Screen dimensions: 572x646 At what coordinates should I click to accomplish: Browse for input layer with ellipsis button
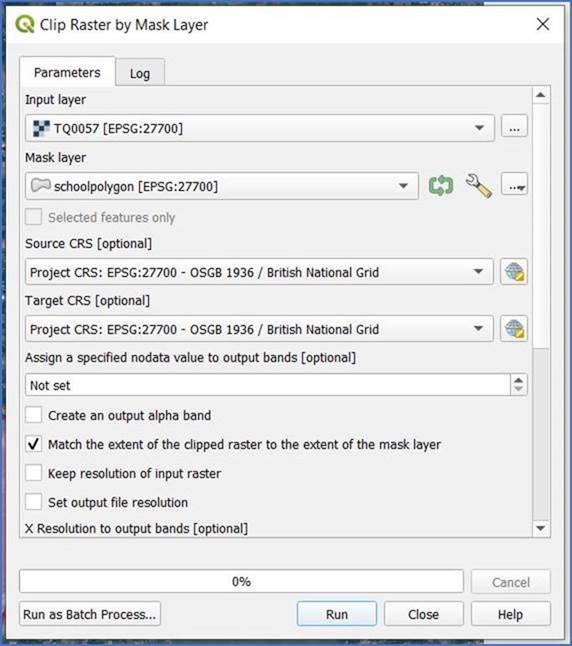[x=514, y=126]
